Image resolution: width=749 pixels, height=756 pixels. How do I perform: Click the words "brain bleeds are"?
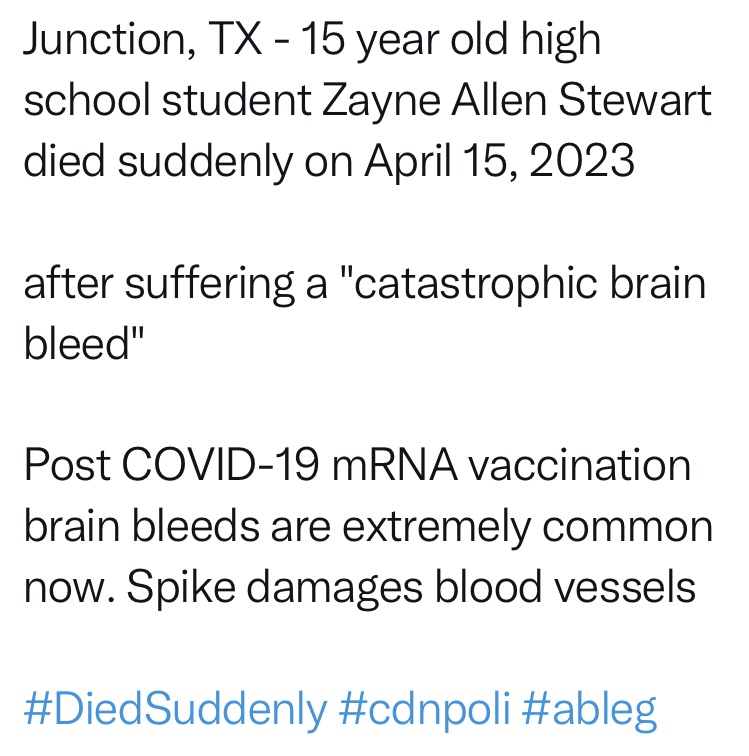[x=177, y=526]
